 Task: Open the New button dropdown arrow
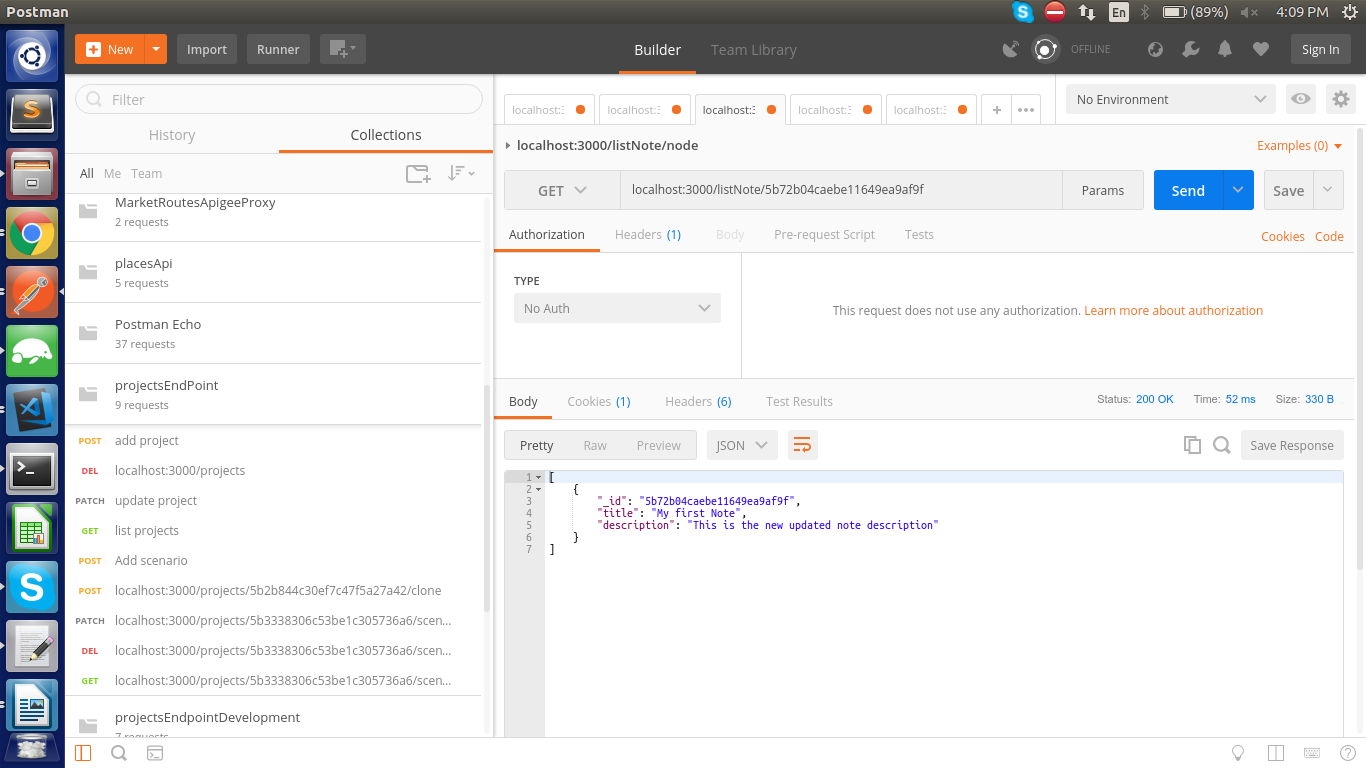[156, 49]
